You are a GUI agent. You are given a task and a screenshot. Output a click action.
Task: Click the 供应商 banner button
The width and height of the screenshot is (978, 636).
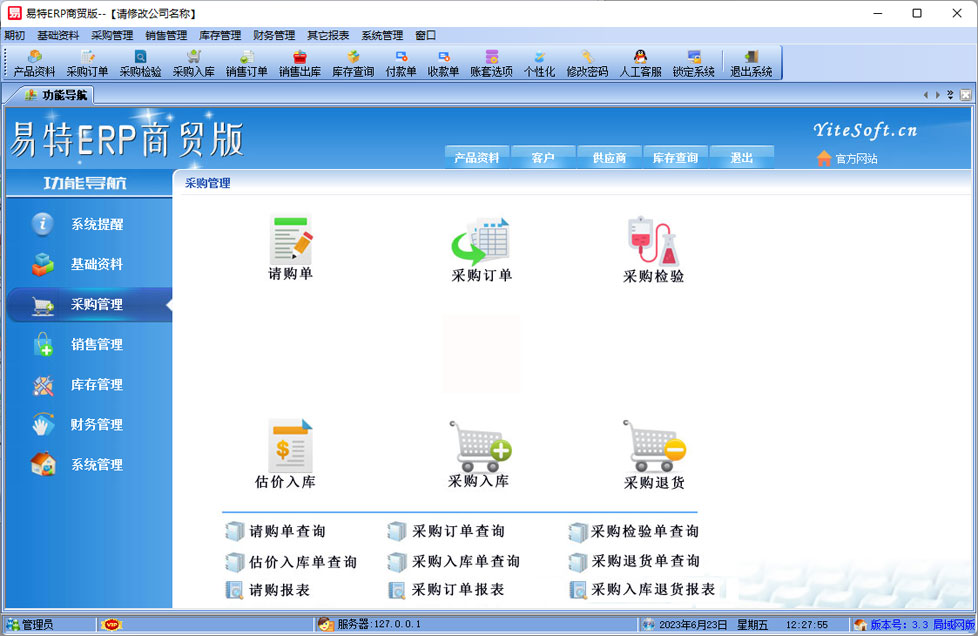[609, 158]
